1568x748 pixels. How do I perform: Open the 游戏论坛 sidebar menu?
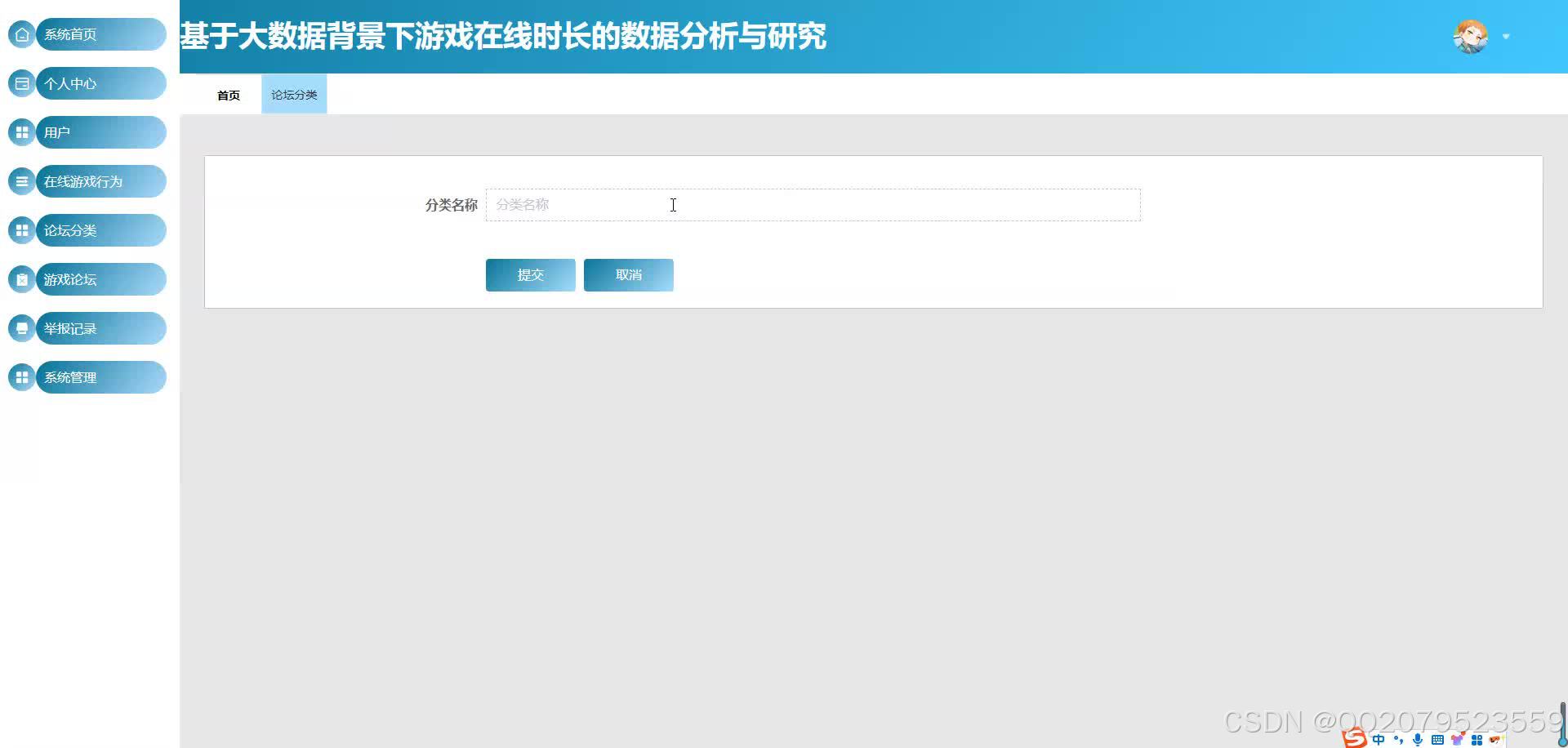pyautogui.click(x=101, y=279)
